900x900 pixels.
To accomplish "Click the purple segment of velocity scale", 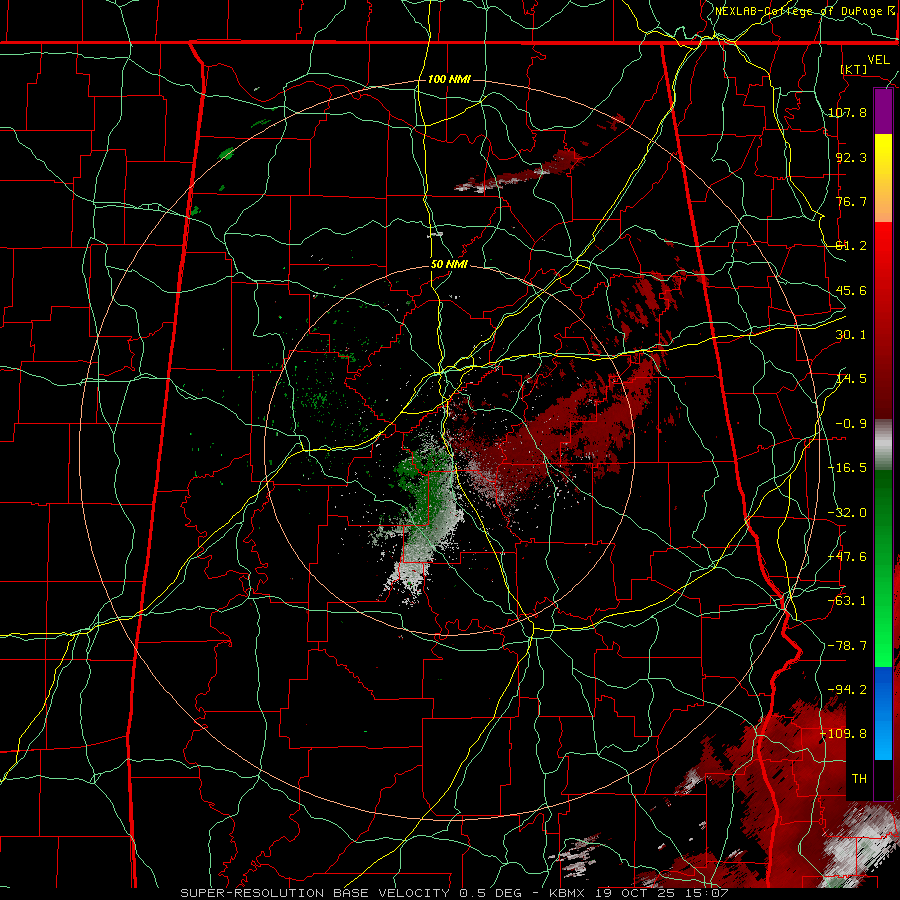I will tap(883, 112).
